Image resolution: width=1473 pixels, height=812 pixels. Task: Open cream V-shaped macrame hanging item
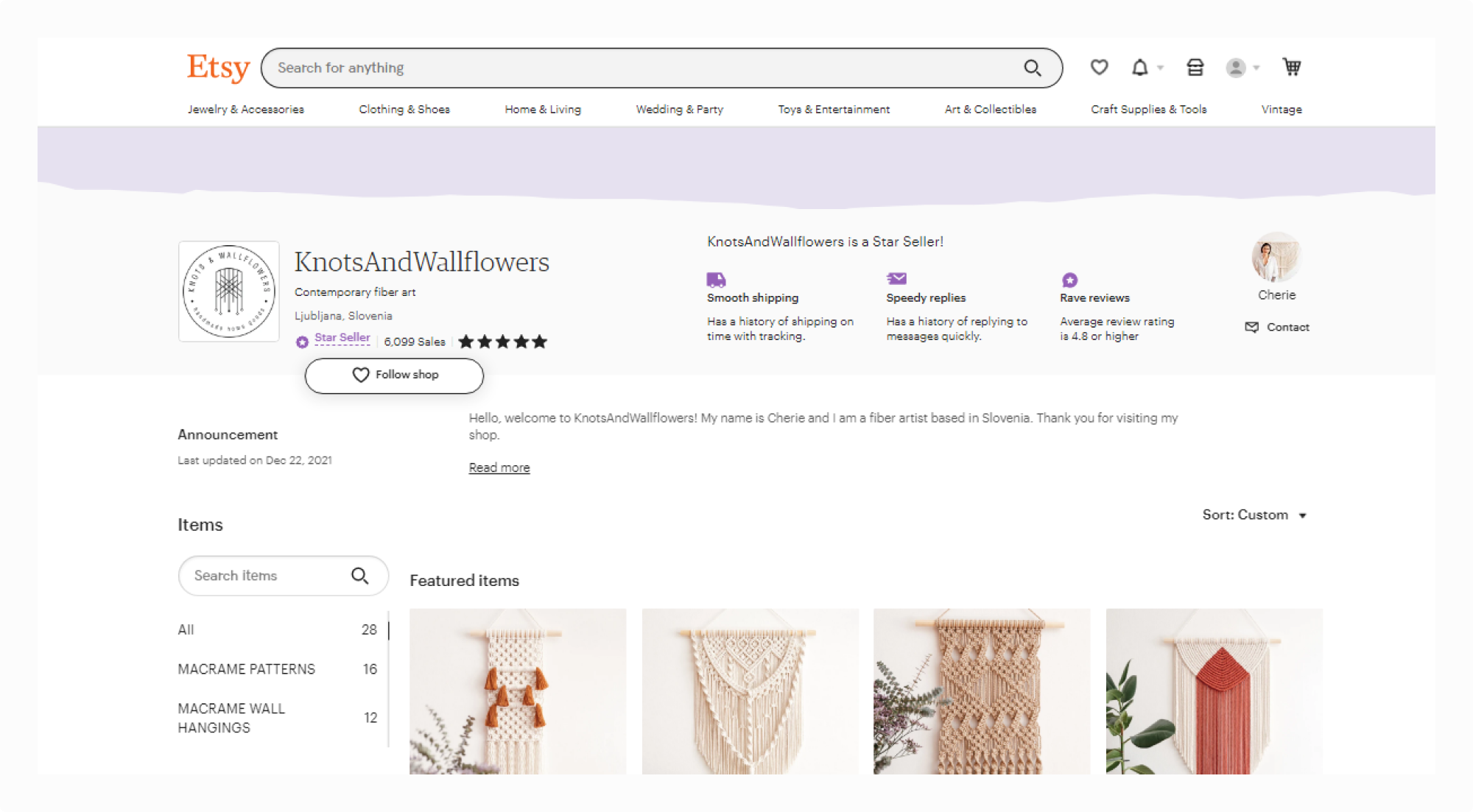click(750, 691)
